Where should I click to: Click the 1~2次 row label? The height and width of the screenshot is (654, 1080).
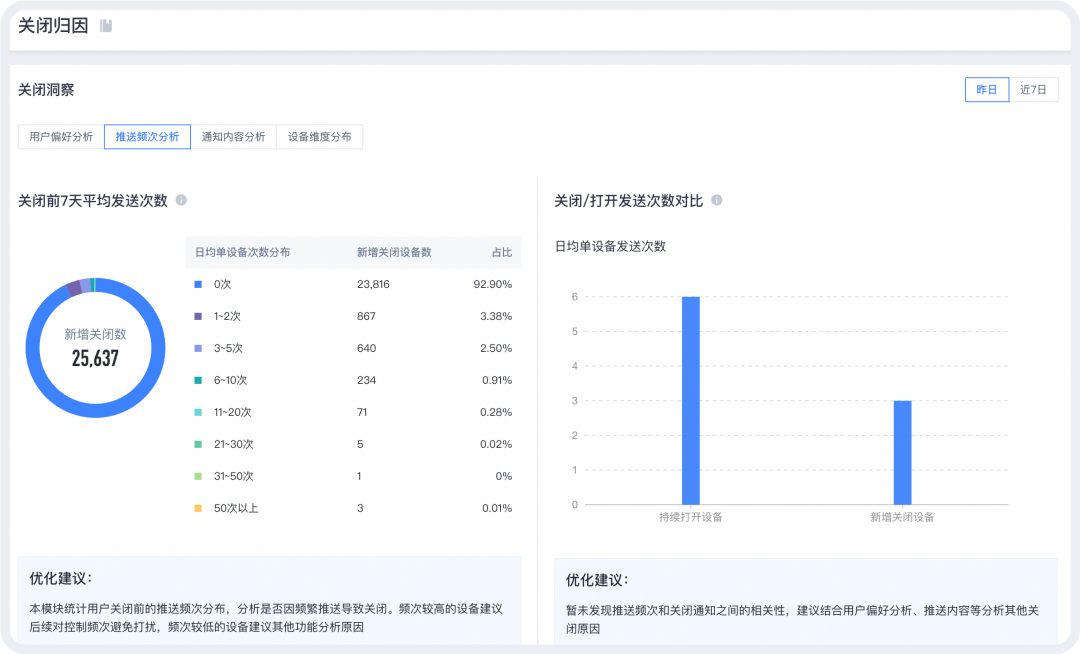point(227,316)
